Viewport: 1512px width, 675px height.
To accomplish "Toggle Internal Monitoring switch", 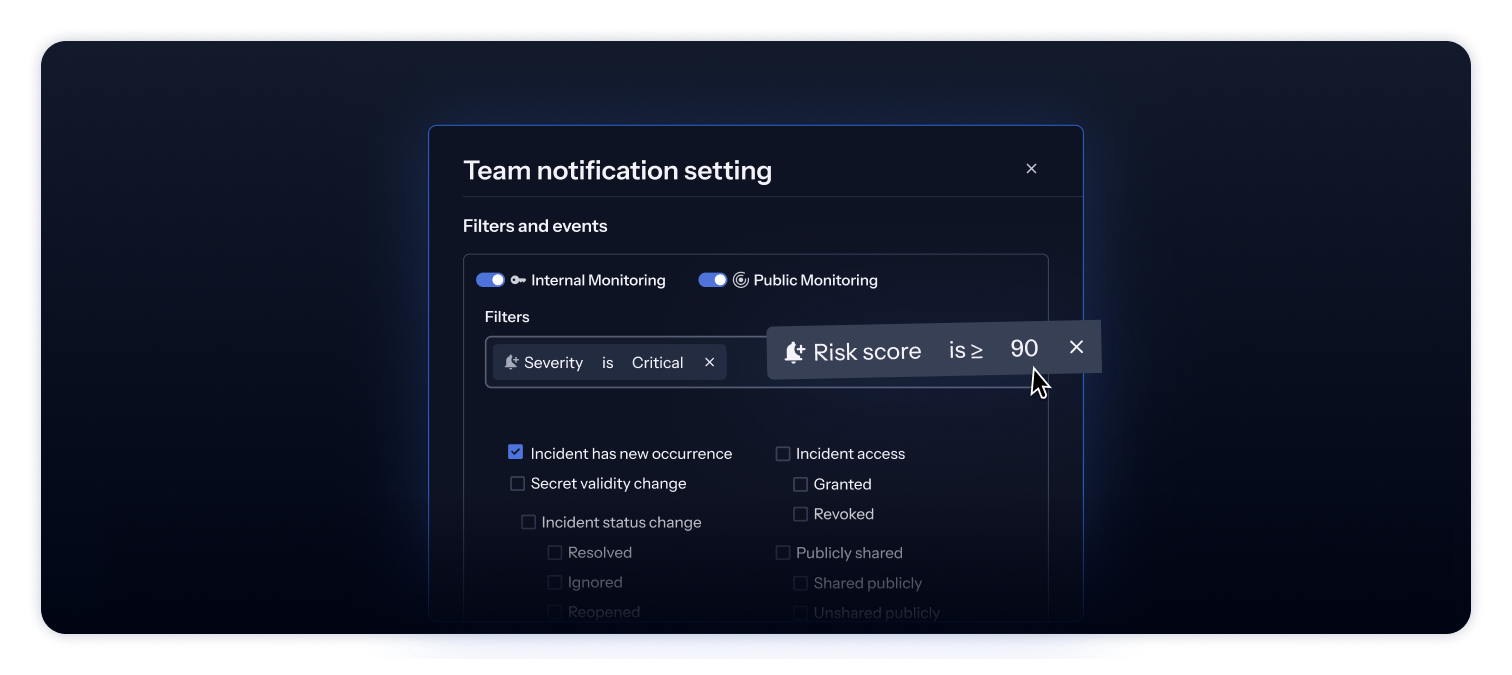I will click(490, 280).
